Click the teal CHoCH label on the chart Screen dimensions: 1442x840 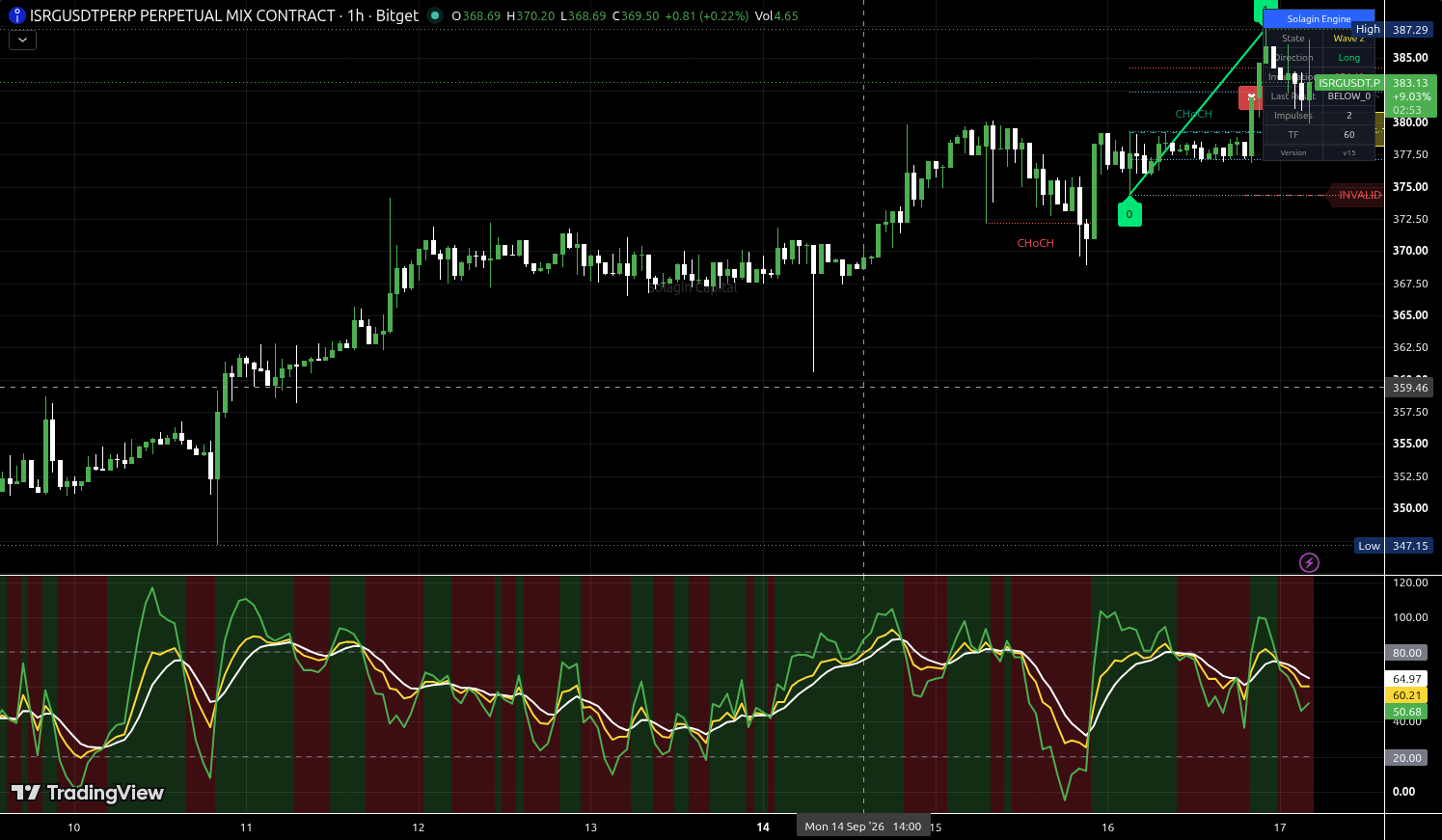click(x=1193, y=114)
